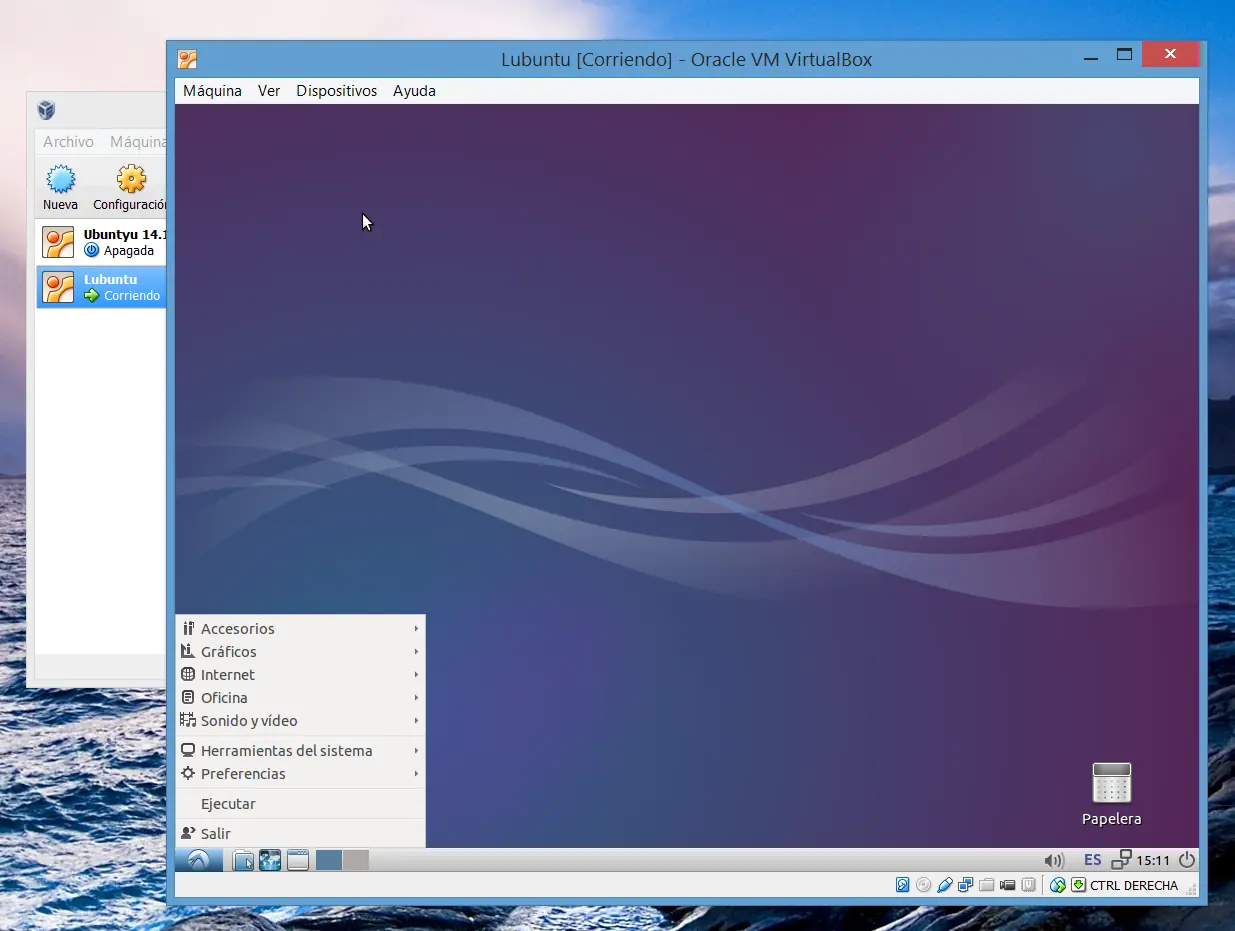1235x931 pixels.
Task: Open the Ver menu
Action: point(268,90)
